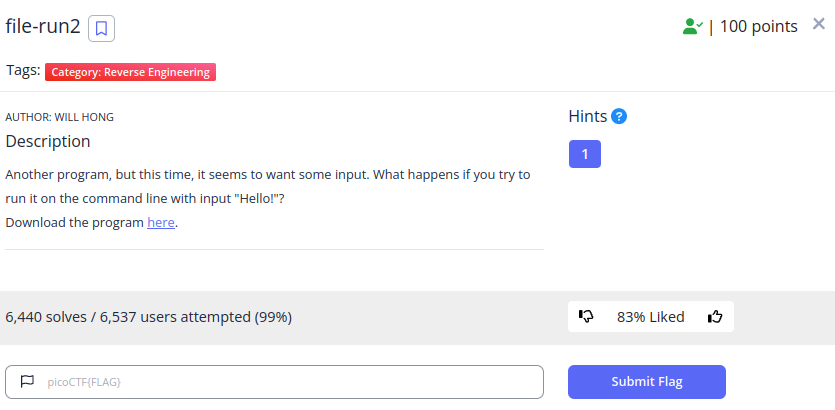Click the file-run2 challenge title
This screenshot has height=410, width=835.
[43, 26]
